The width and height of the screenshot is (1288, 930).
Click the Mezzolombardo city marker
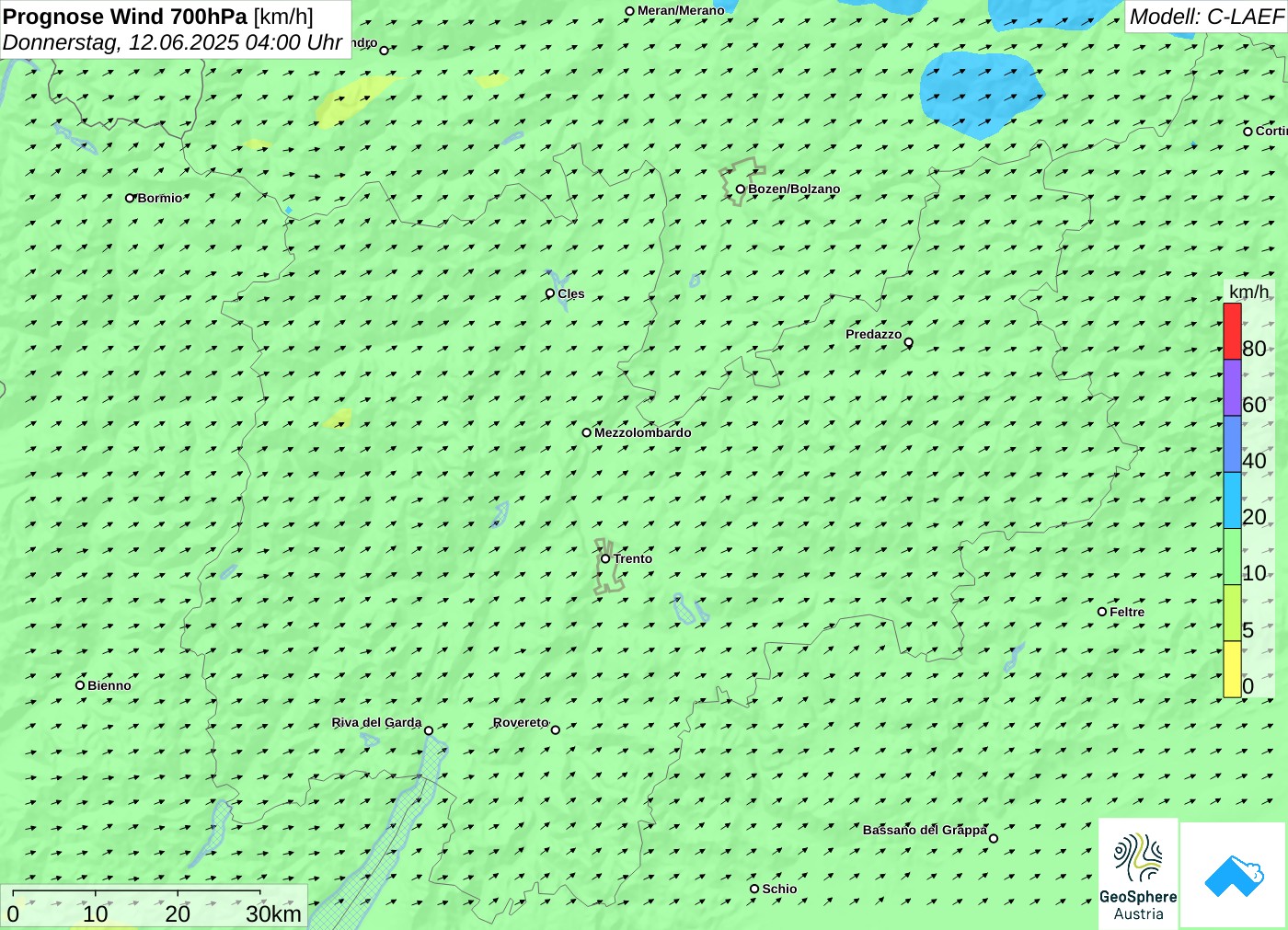(x=587, y=432)
